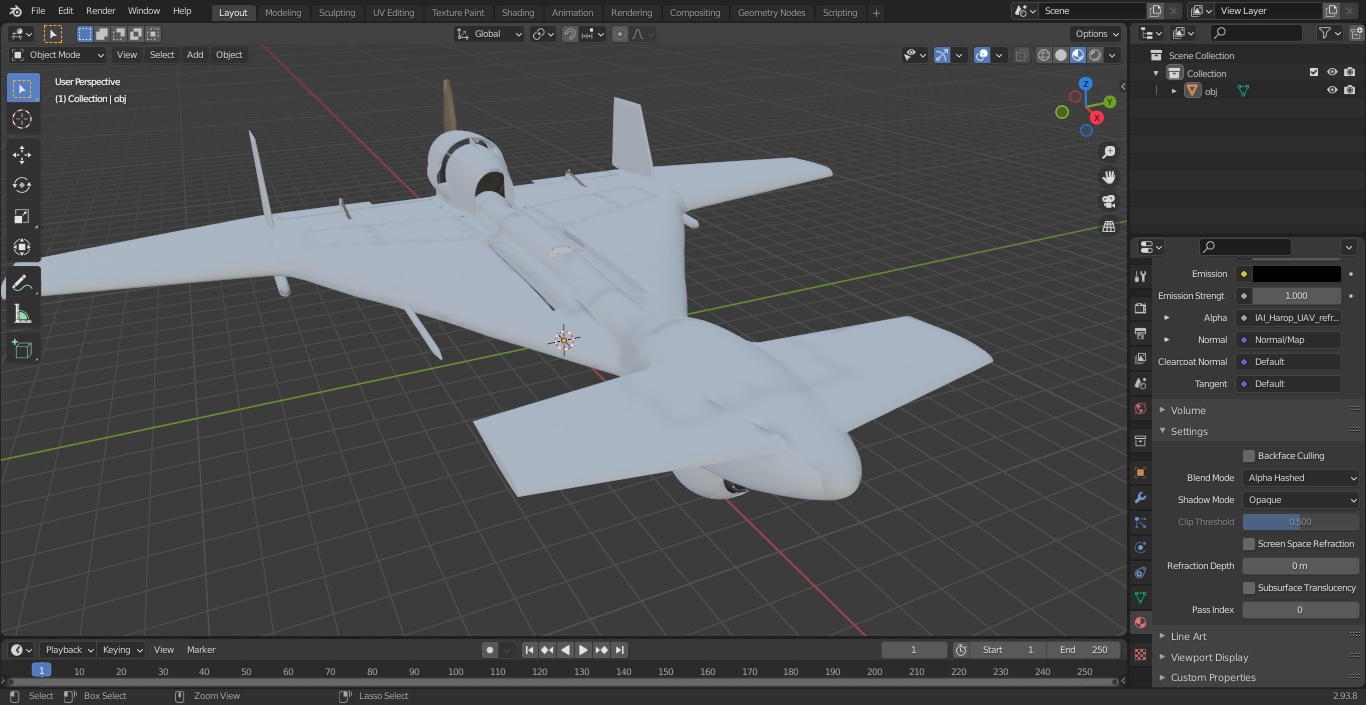Select the Annotate tool
This screenshot has width=1366, height=705.
coord(22,284)
